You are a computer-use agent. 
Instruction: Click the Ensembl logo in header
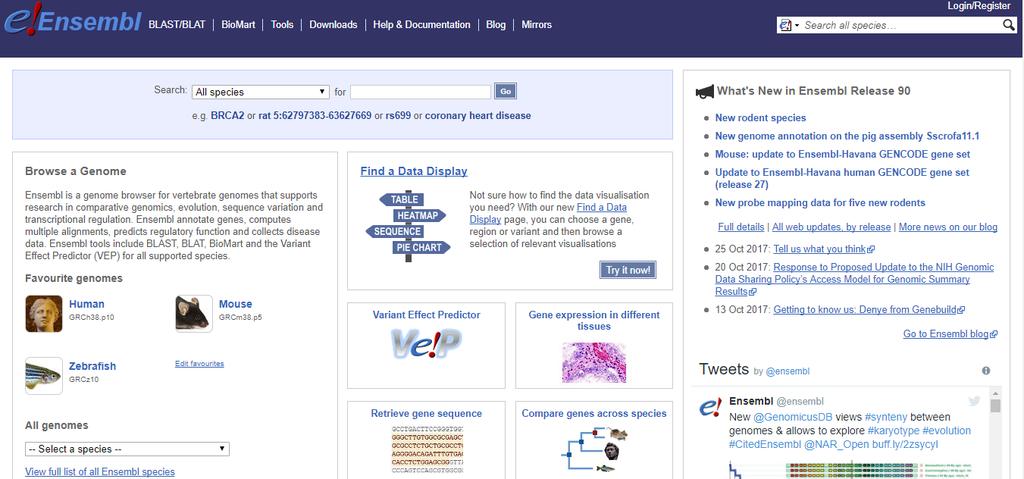tap(72, 22)
